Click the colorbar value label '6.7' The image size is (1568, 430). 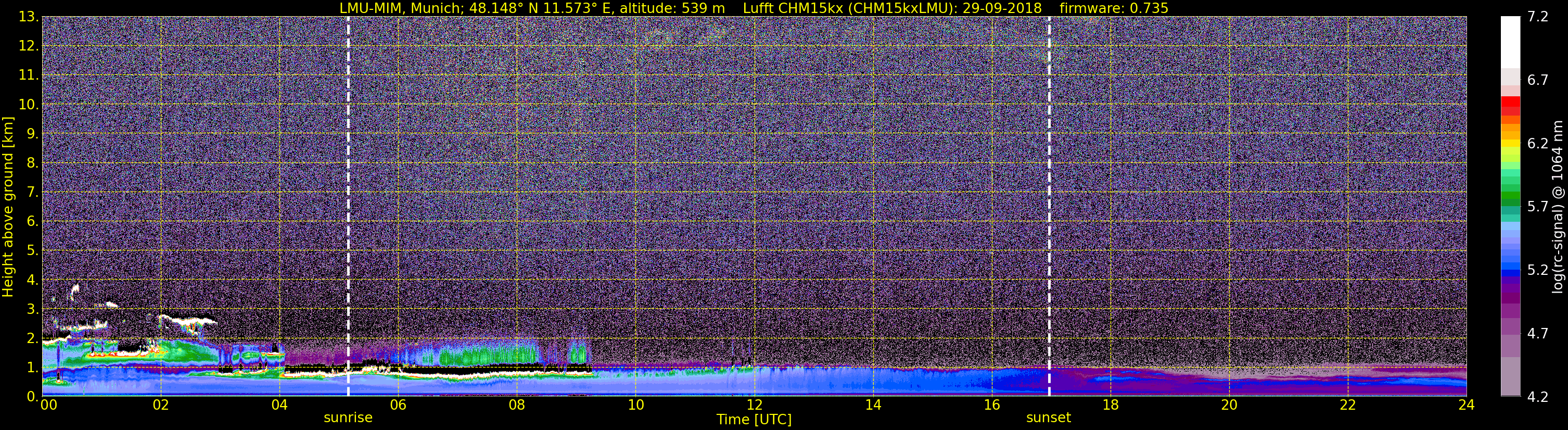1538,80
